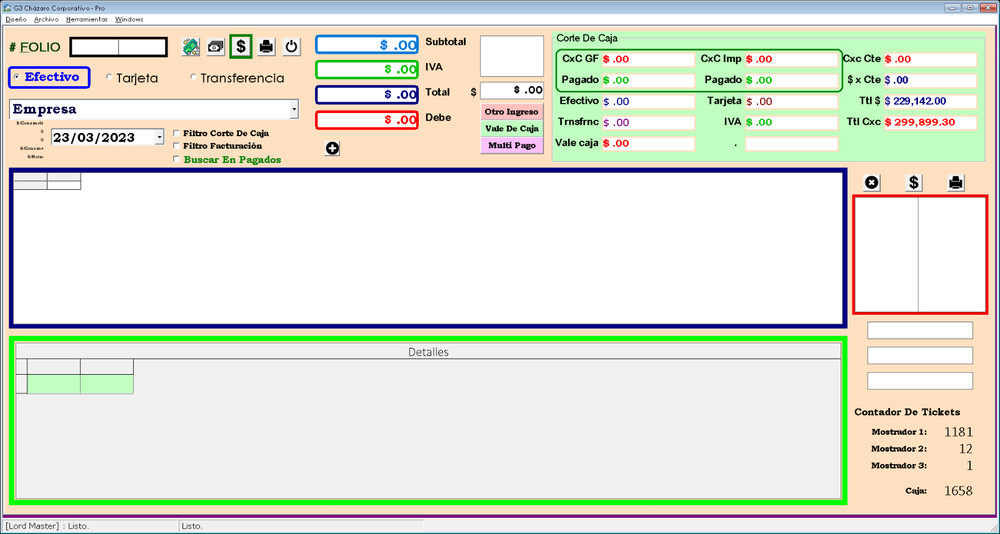Click the second blank field below red list

click(x=920, y=355)
